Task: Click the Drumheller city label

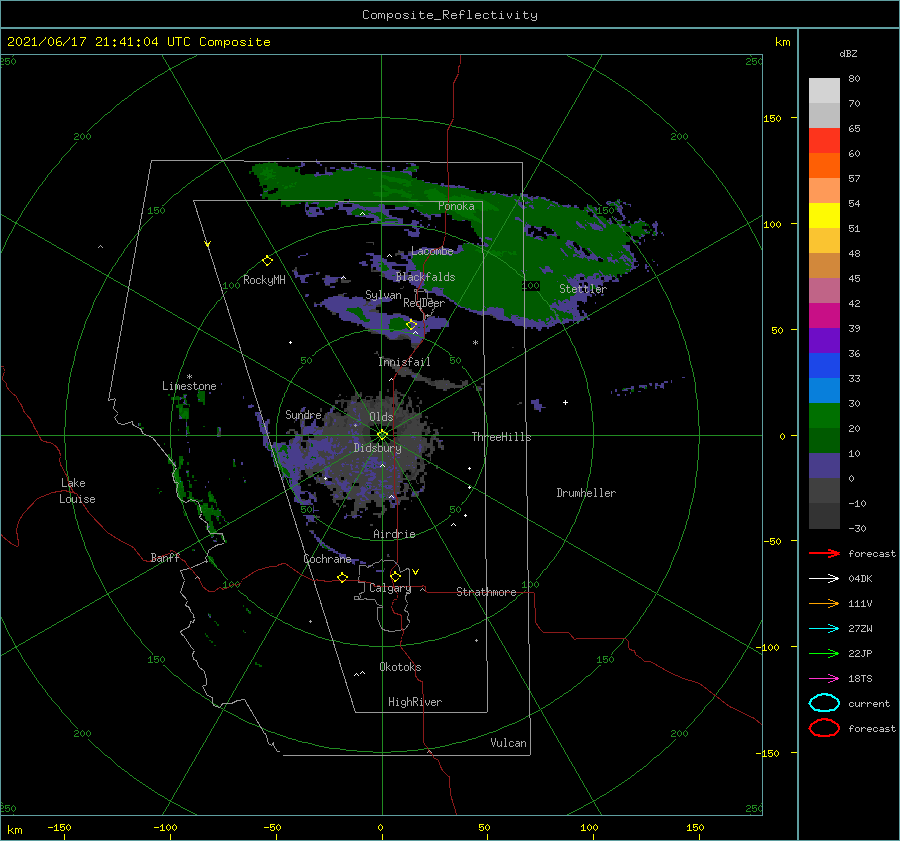Action: [x=586, y=493]
